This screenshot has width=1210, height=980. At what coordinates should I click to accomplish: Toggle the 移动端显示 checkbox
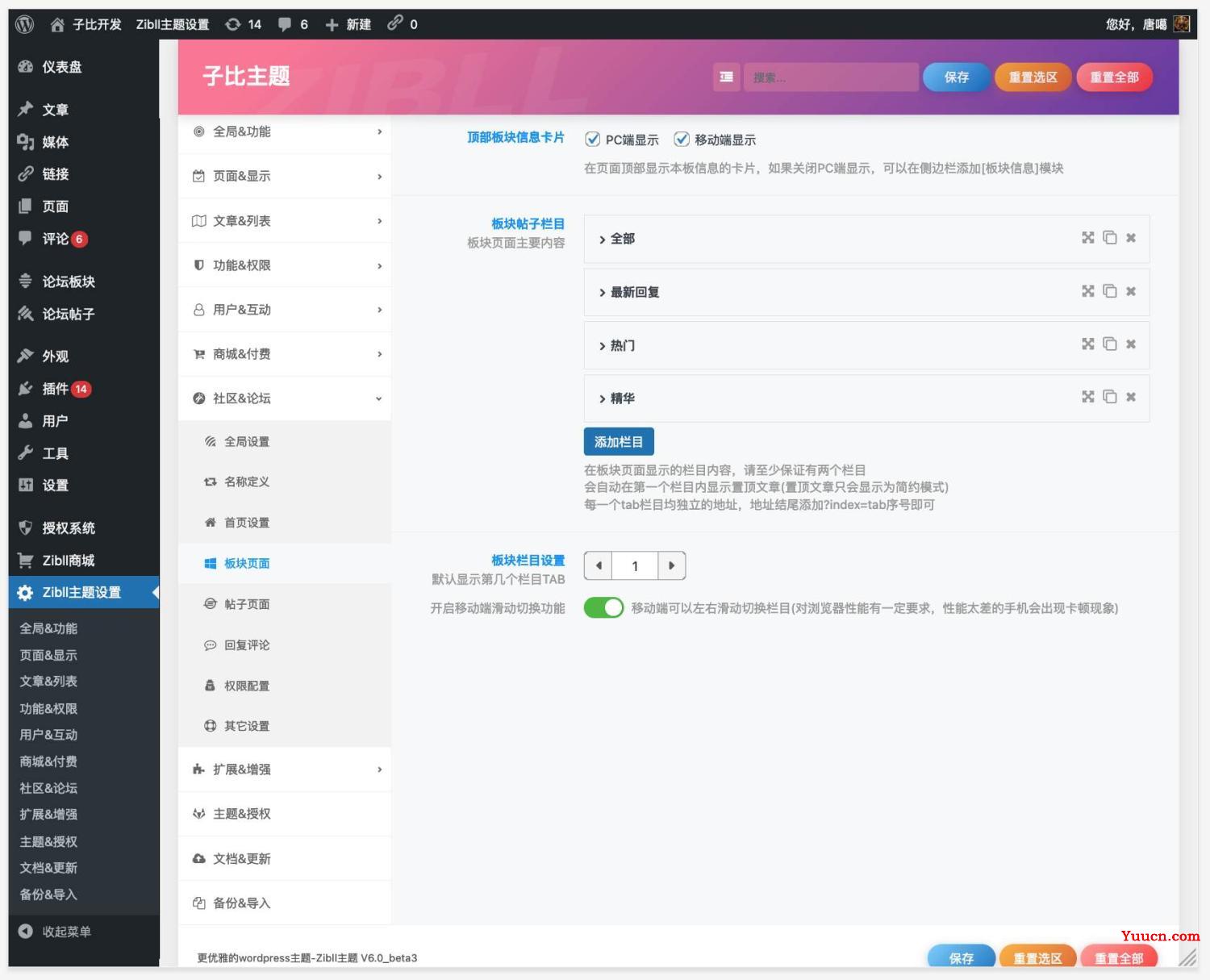[x=682, y=140]
